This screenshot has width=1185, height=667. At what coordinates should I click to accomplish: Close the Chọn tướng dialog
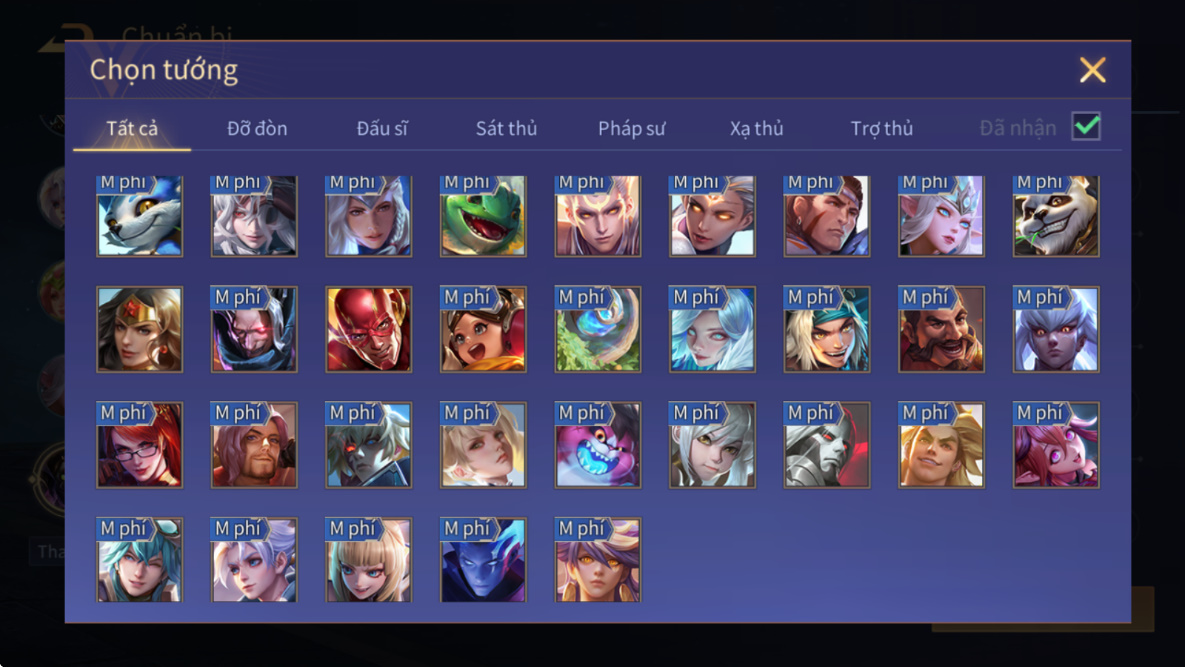pos(1093,70)
